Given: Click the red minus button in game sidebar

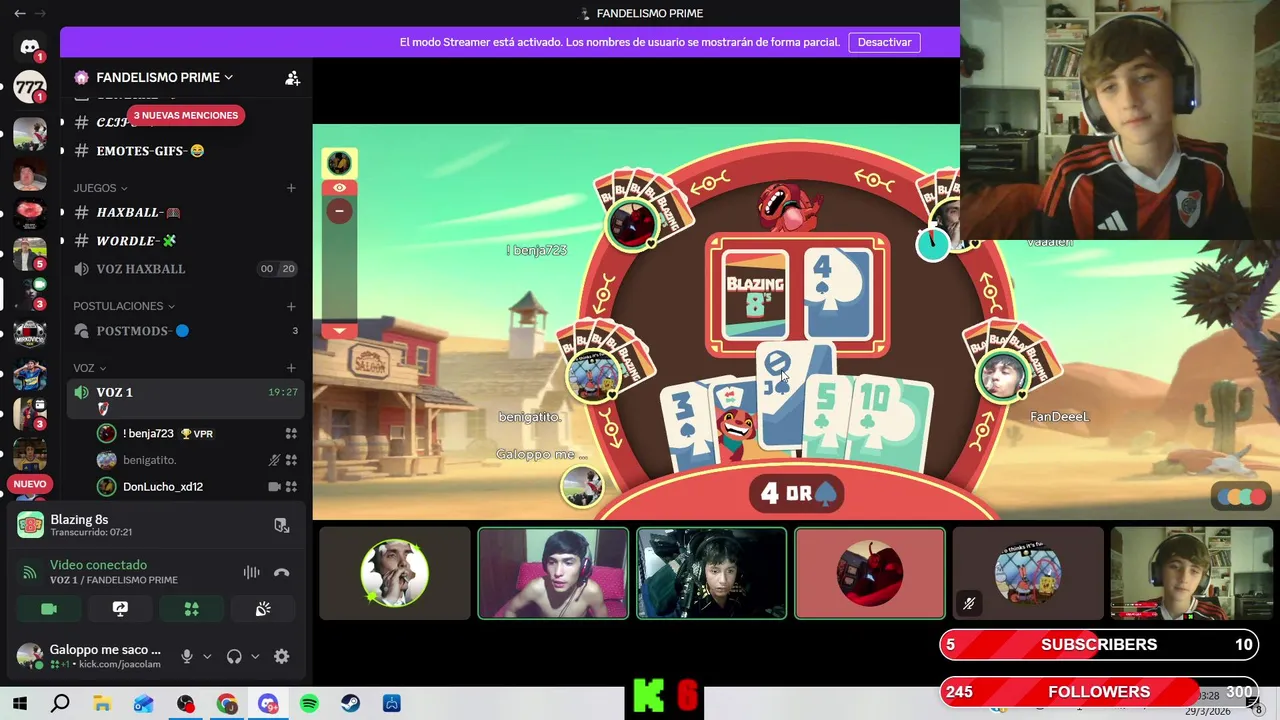Looking at the screenshot, I should tap(339, 211).
